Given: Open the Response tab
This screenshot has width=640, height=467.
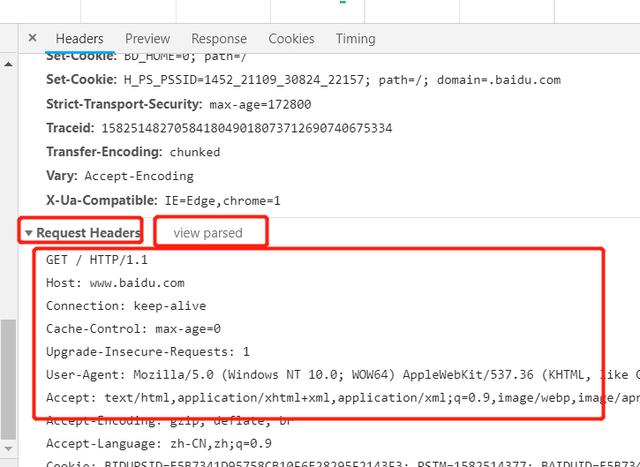Looking at the screenshot, I should coord(219,39).
